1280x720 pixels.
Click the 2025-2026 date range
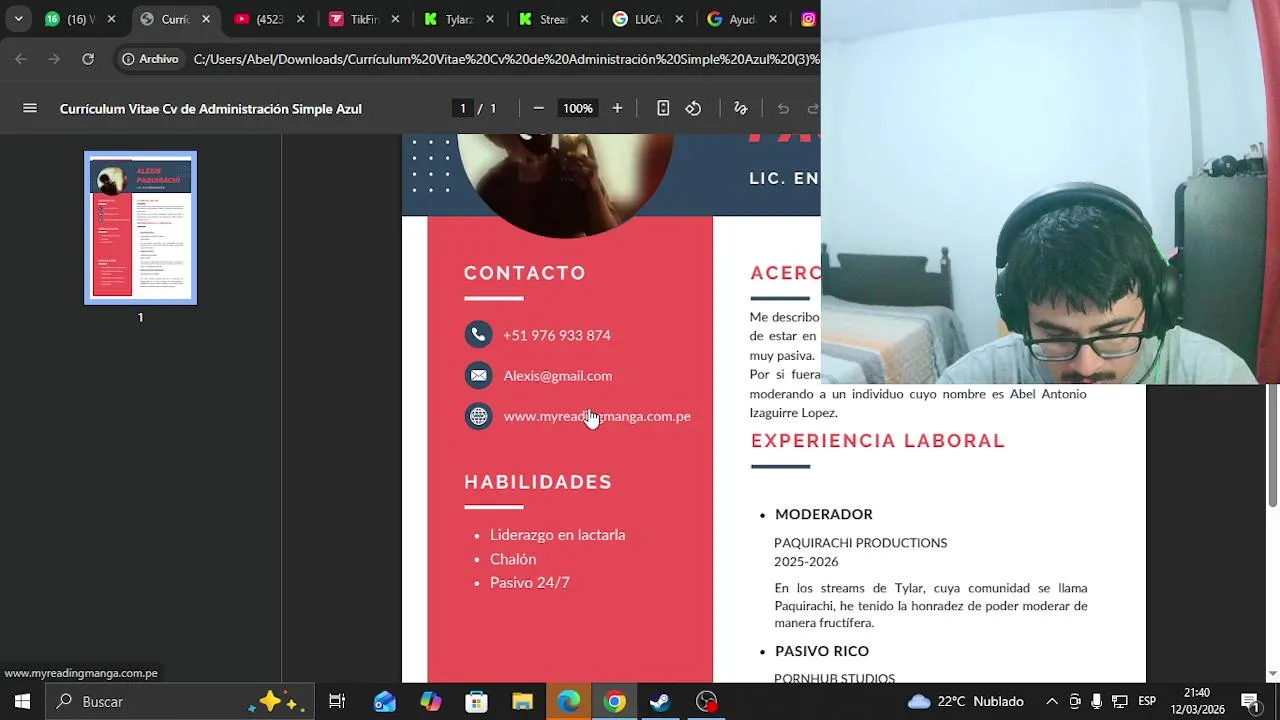pos(806,562)
